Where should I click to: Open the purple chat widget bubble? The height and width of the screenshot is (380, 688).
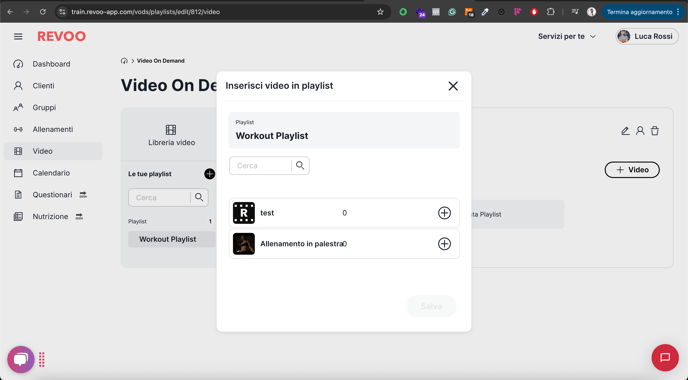click(x=21, y=360)
